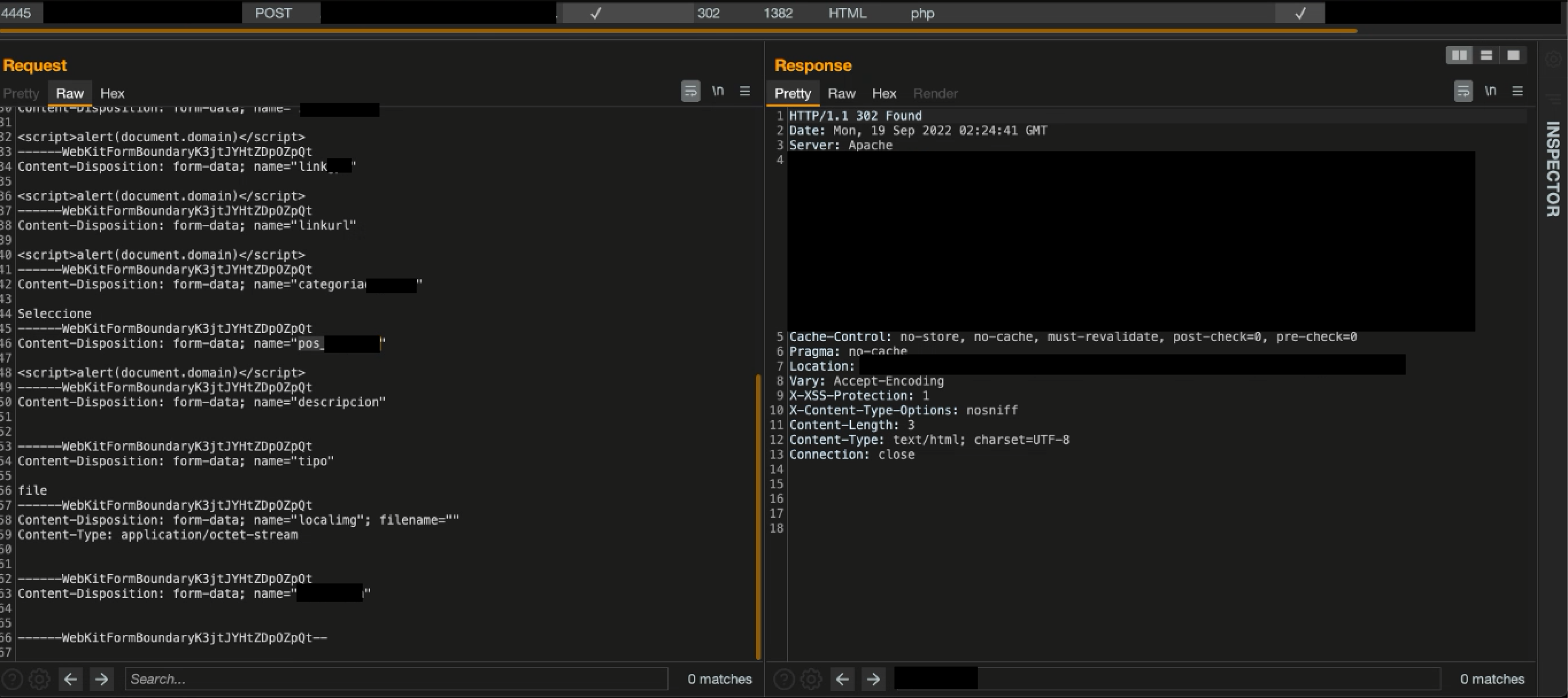Open Request search settings gear
The image size is (1568, 698).
(40, 679)
